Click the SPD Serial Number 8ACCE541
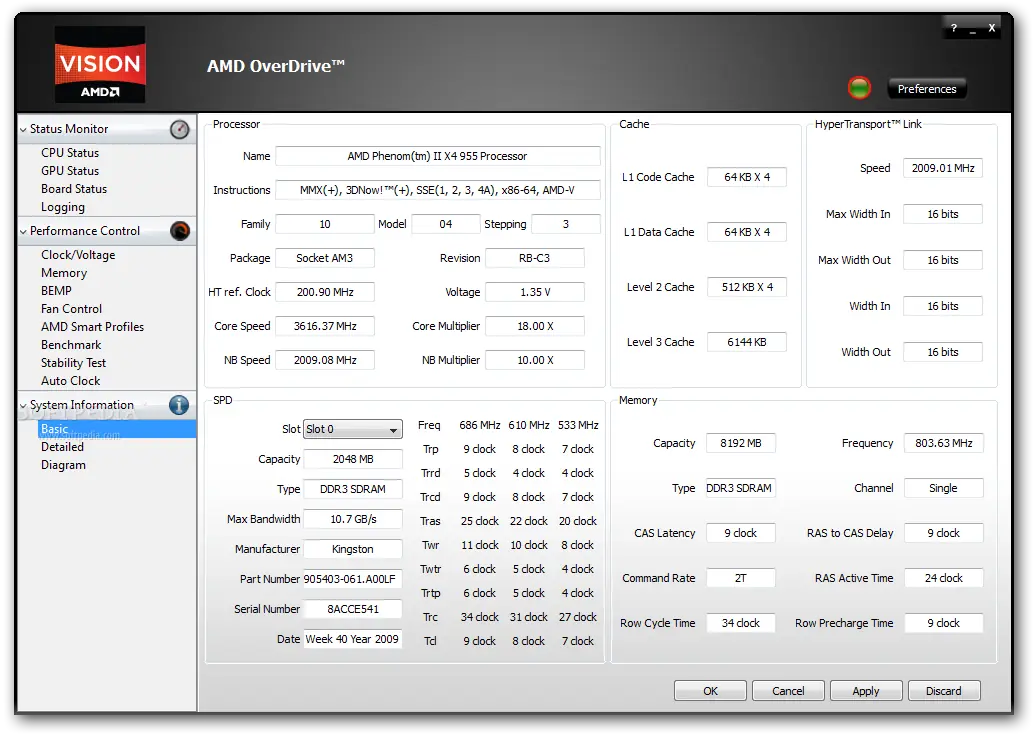This screenshot has height=735, width=1034. 353,609
